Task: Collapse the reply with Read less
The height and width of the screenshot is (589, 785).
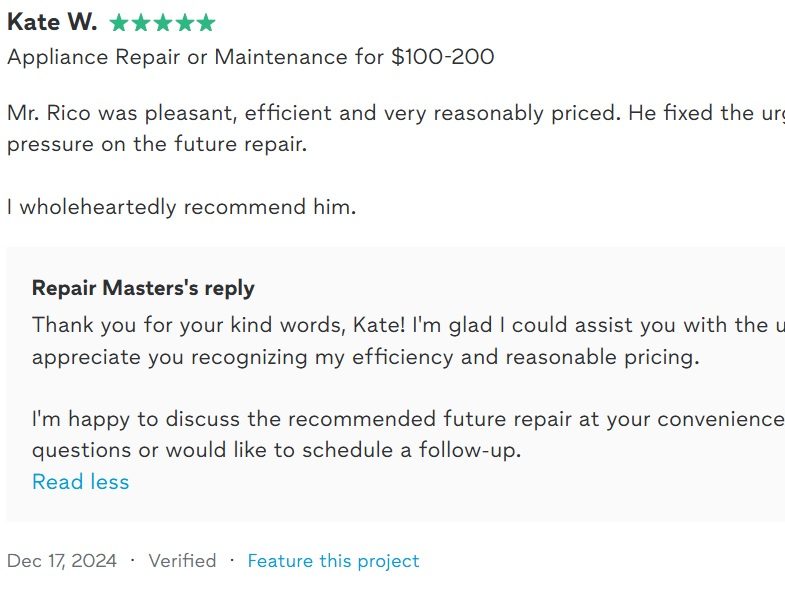Action: point(81,482)
